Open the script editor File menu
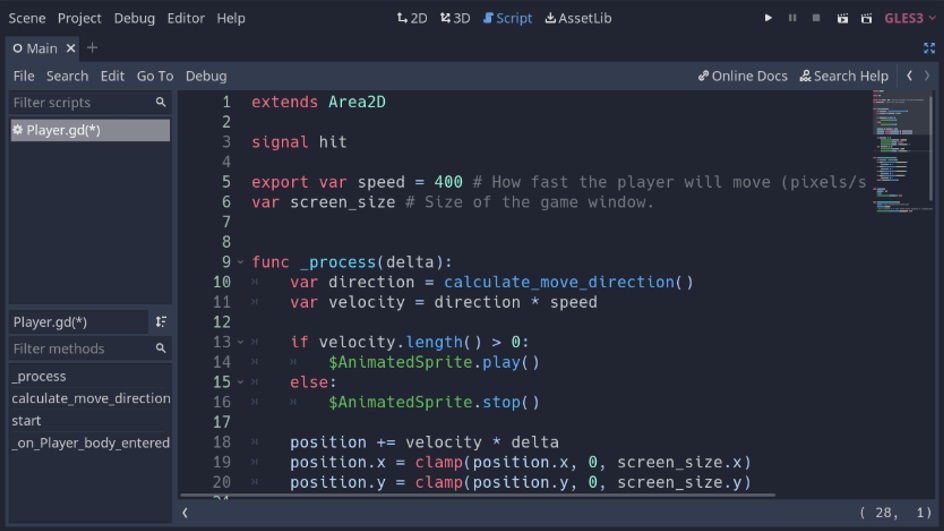Screen dimensions: 944x531 pos(24,76)
